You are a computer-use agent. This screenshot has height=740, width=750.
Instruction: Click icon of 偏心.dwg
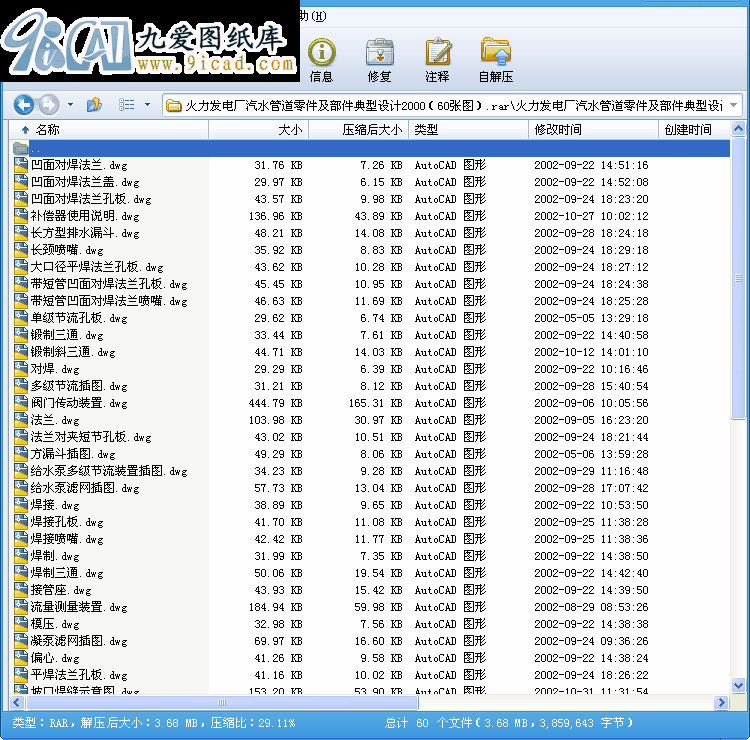(21, 658)
